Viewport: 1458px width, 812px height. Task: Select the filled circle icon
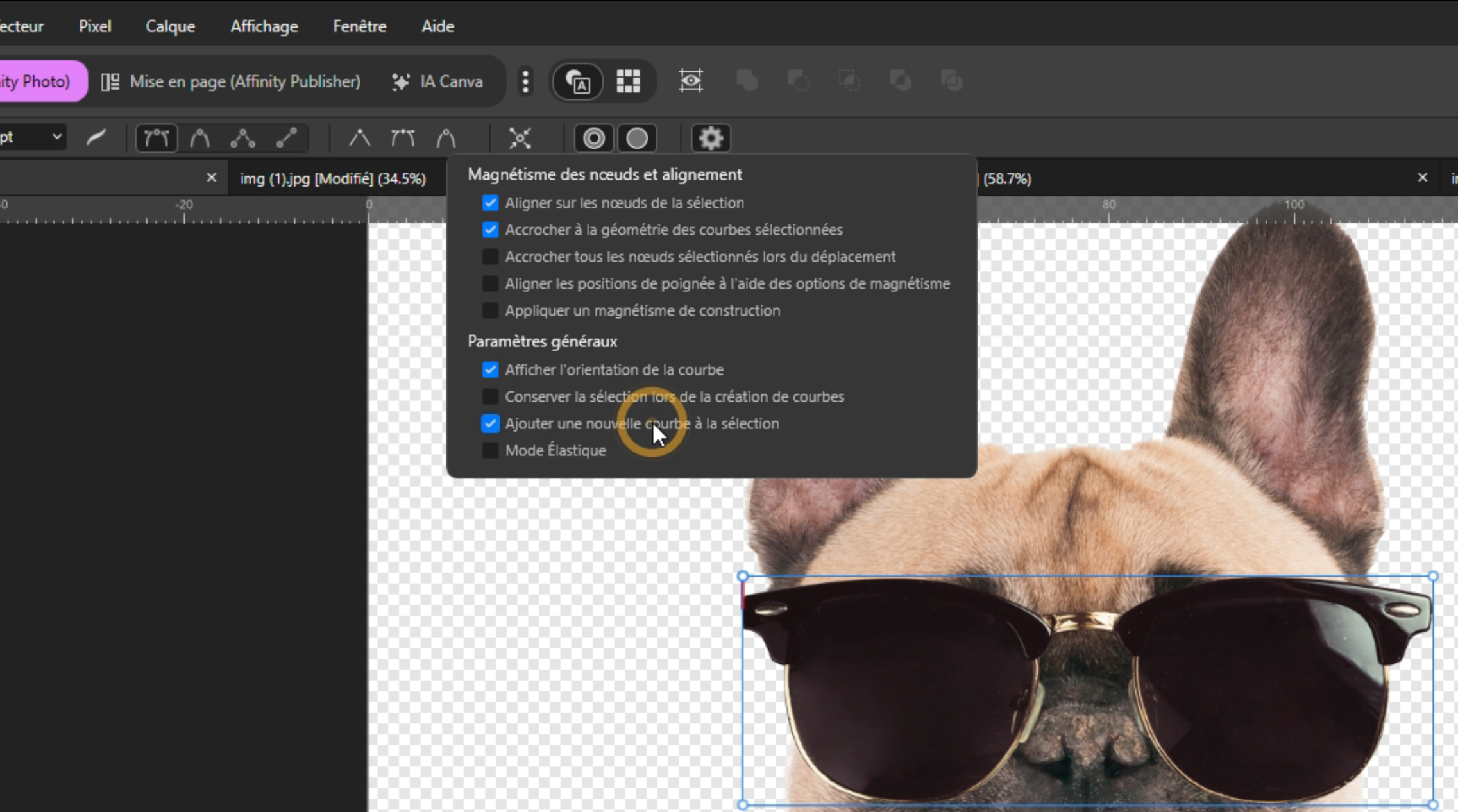tap(636, 138)
